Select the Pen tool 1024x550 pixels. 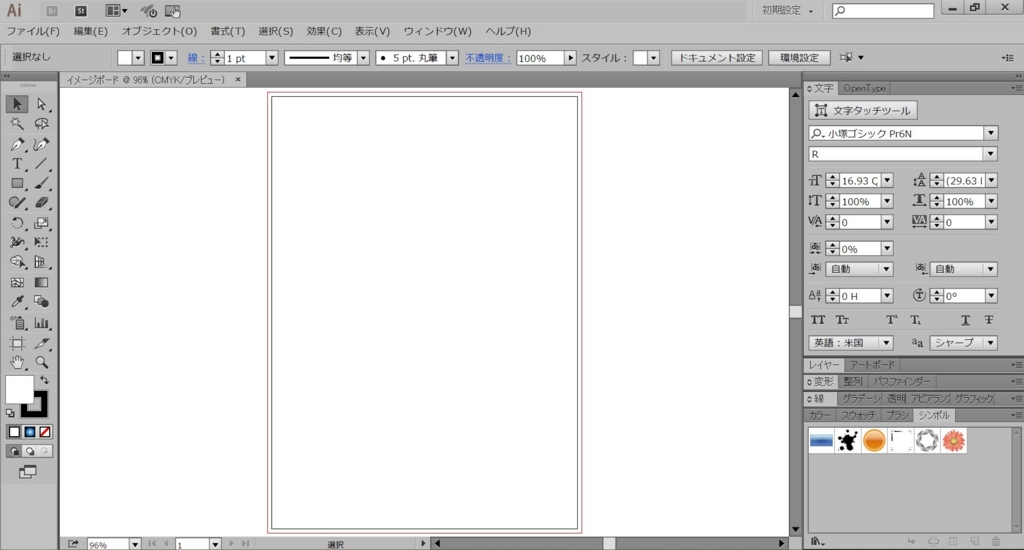coord(17,144)
